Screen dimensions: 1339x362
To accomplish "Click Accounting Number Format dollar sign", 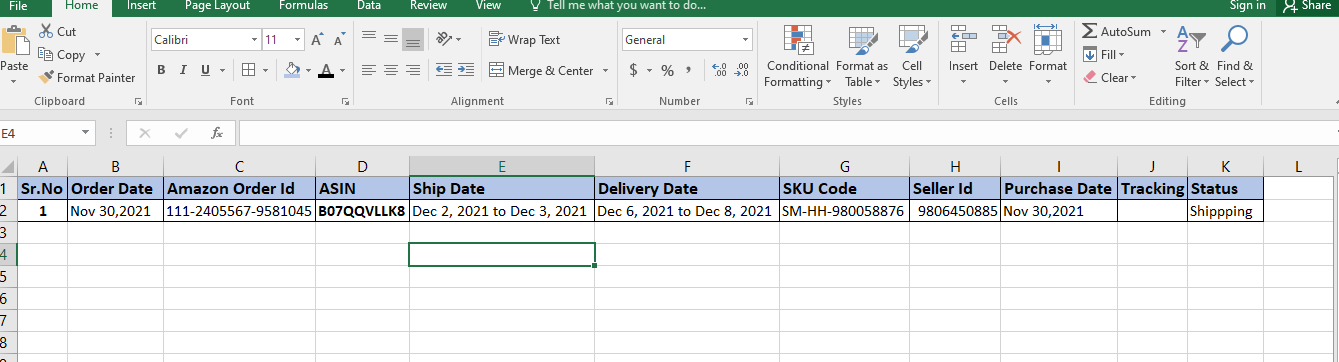I will click(633, 70).
